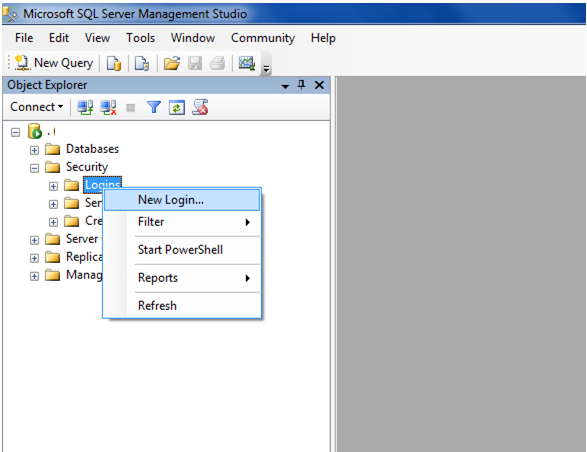Open the Activity Monitor icon
Image resolution: width=587 pixels, height=452 pixels.
click(x=247, y=63)
